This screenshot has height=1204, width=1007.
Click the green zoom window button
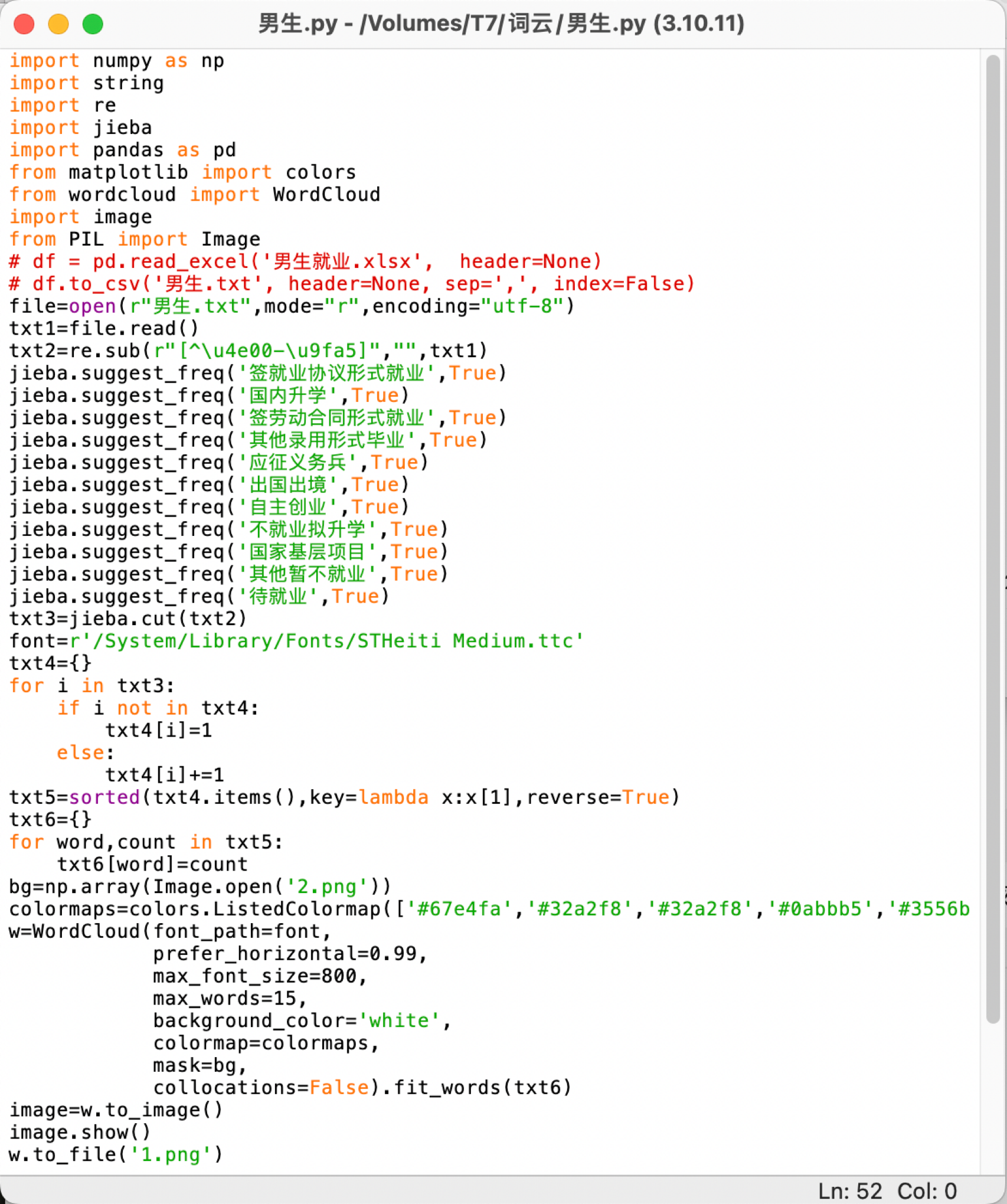(x=93, y=24)
